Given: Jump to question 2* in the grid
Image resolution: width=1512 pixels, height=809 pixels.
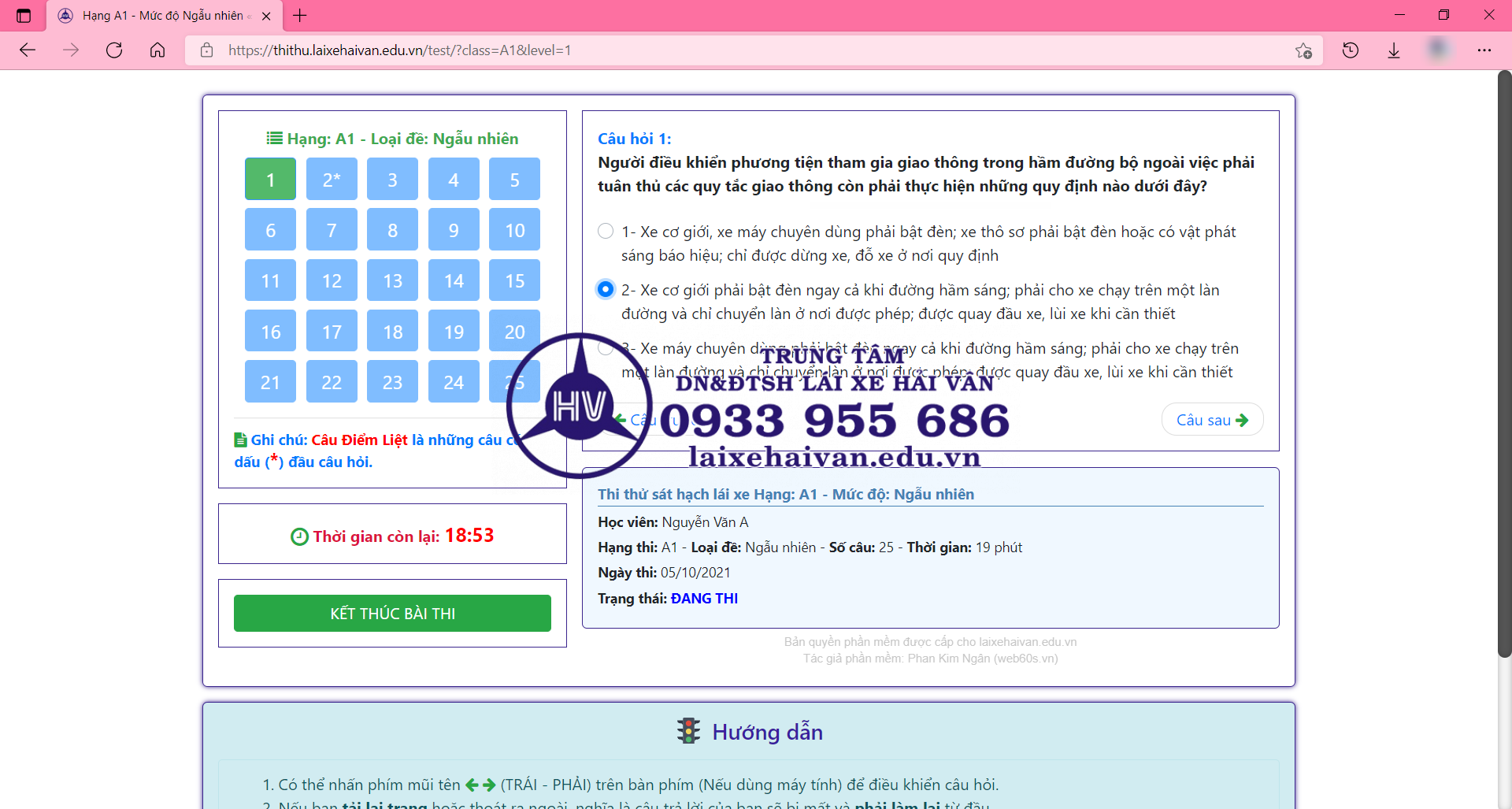Looking at the screenshot, I should 332,179.
